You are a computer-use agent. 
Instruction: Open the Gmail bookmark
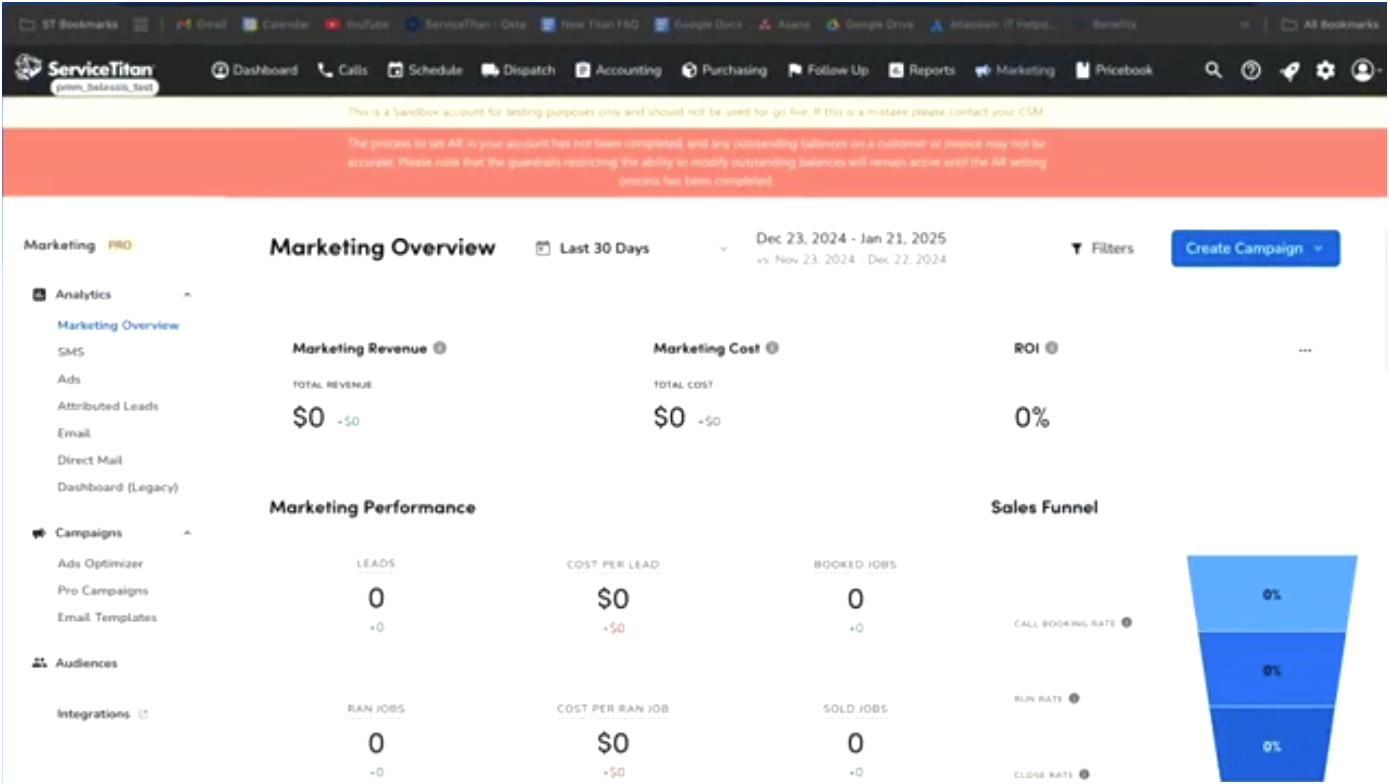(x=201, y=24)
